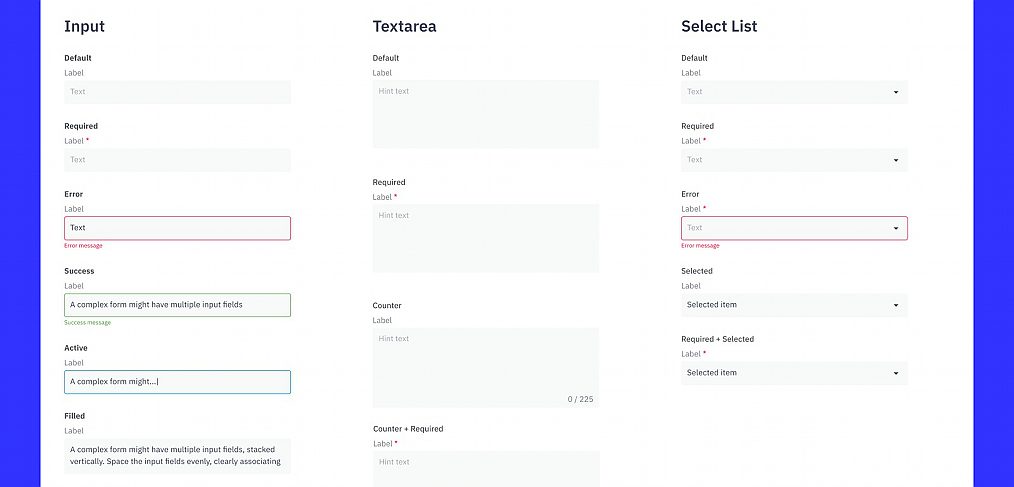This screenshot has width=1014, height=487.
Task: Click the arrow icon of Required select
Action: pyautogui.click(x=896, y=160)
